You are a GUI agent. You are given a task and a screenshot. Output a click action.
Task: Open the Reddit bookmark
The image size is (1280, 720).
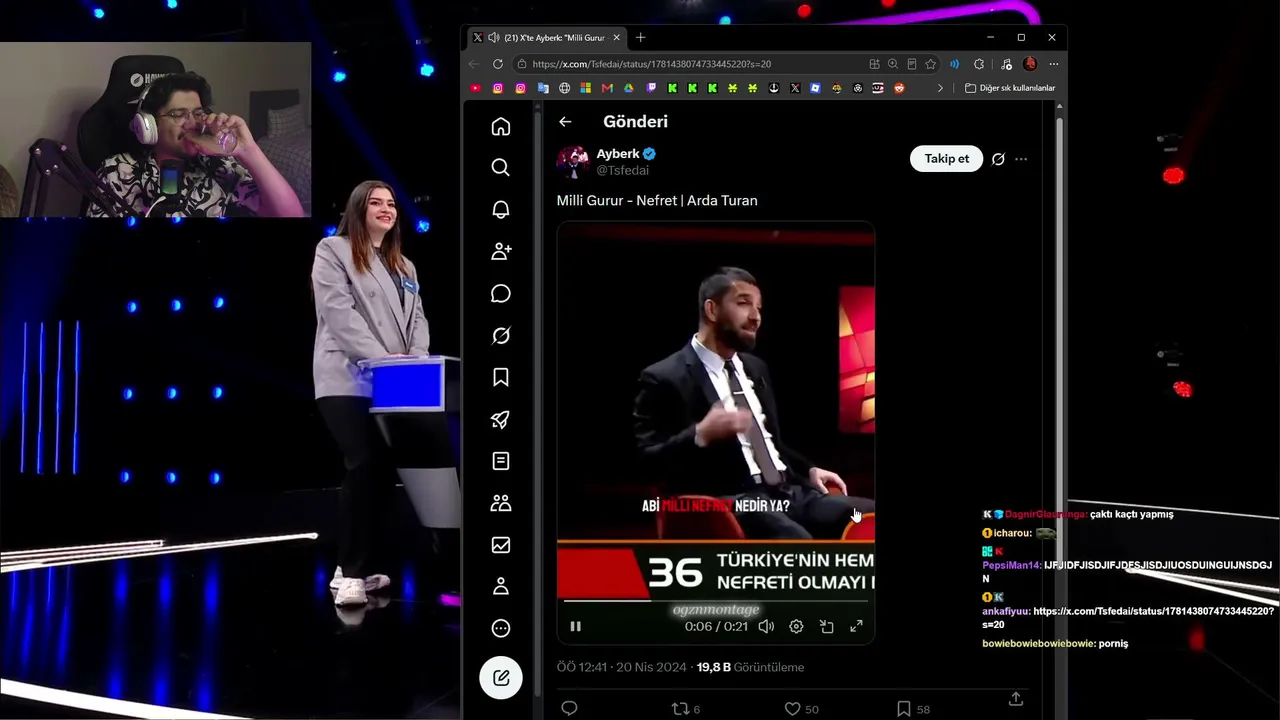pos(899,88)
